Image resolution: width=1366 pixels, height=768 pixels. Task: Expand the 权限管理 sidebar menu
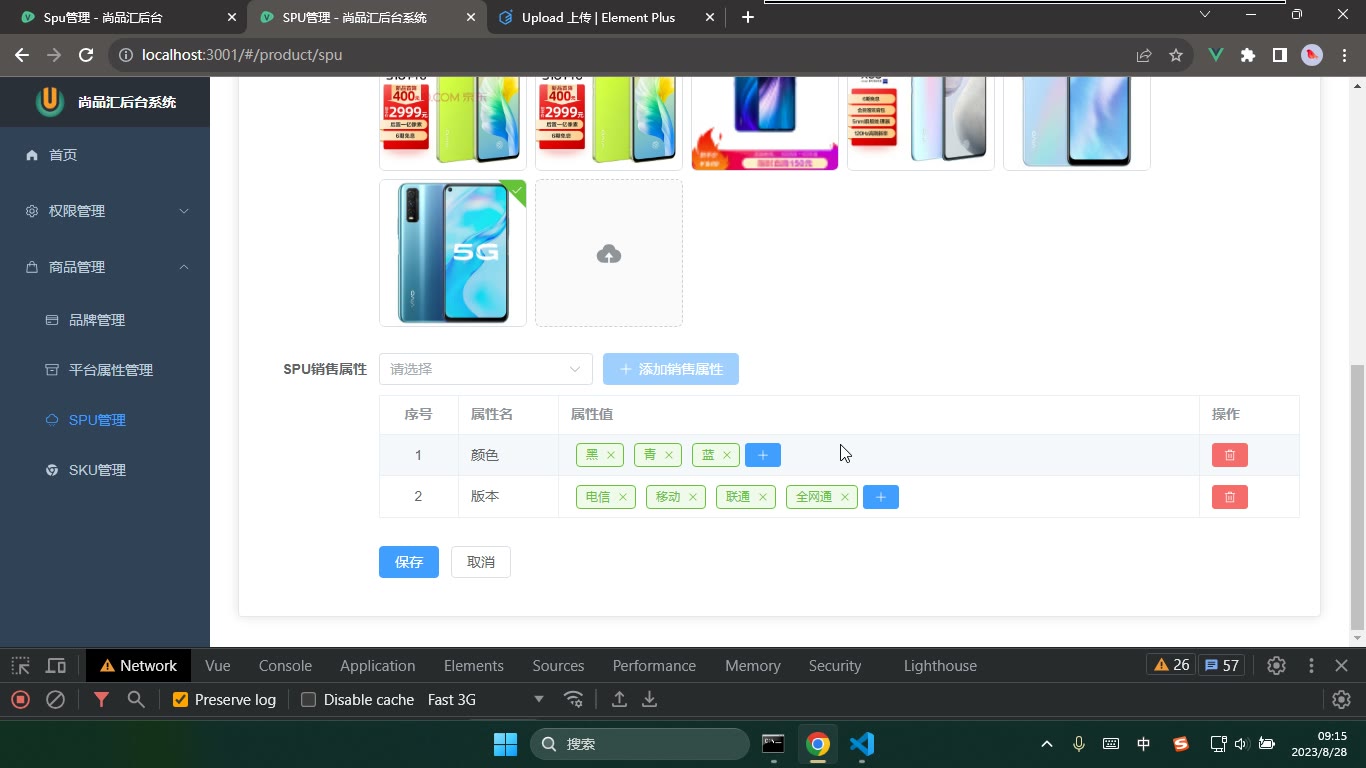point(105,211)
